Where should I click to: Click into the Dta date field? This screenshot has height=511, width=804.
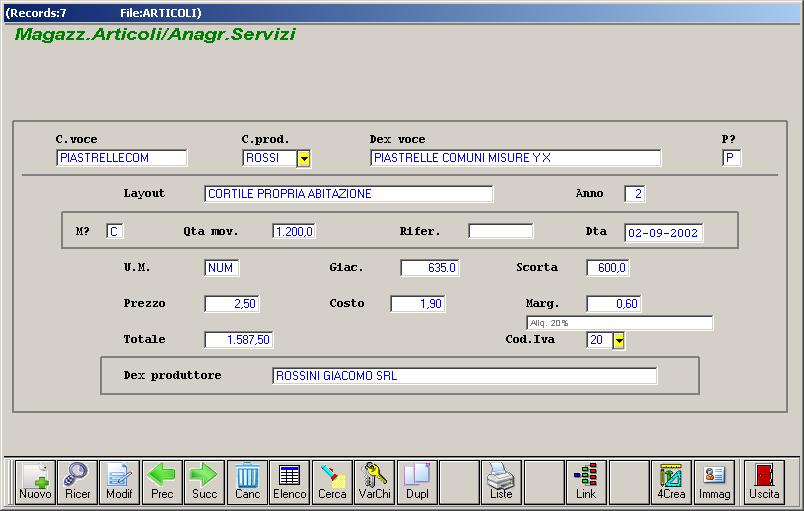point(663,232)
